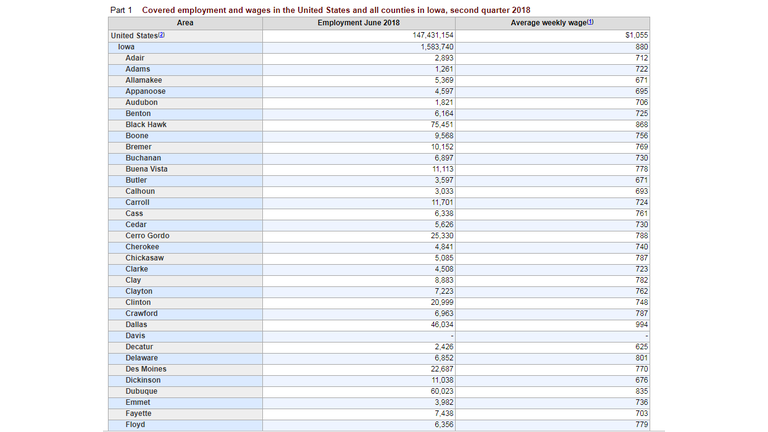
Task: Click Dallas average weekly wage 994
Action: pos(641,325)
